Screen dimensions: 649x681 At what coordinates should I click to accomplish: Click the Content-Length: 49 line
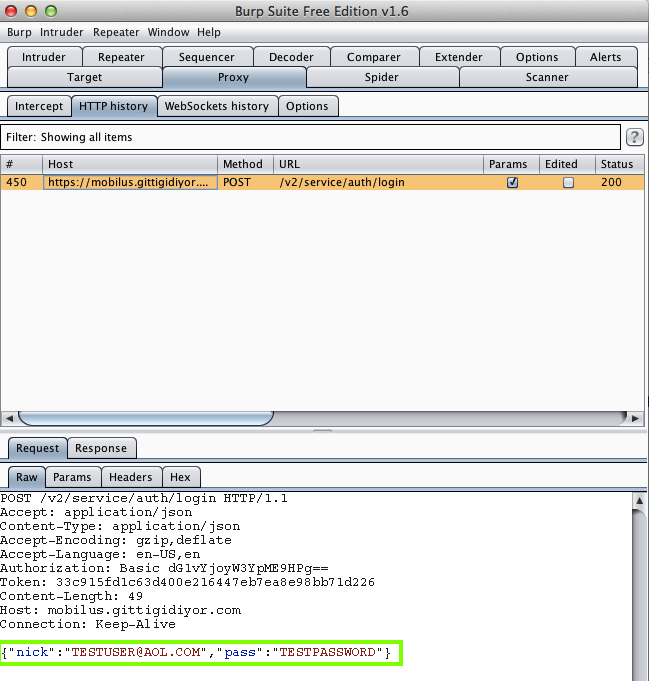click(71, 596)
